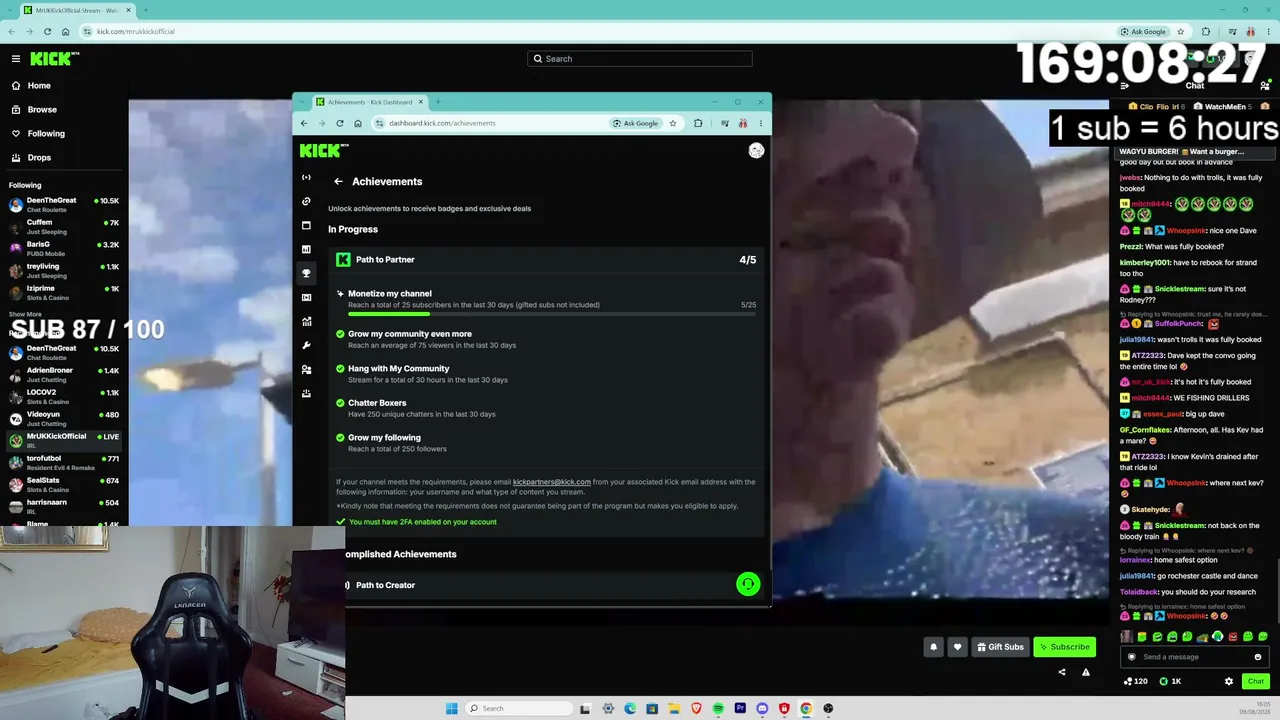Image resolution: width=1280 pixels, height=720 pixels.
Task: Open home page in main browser toolbar
Action: [x=65, y=31]
